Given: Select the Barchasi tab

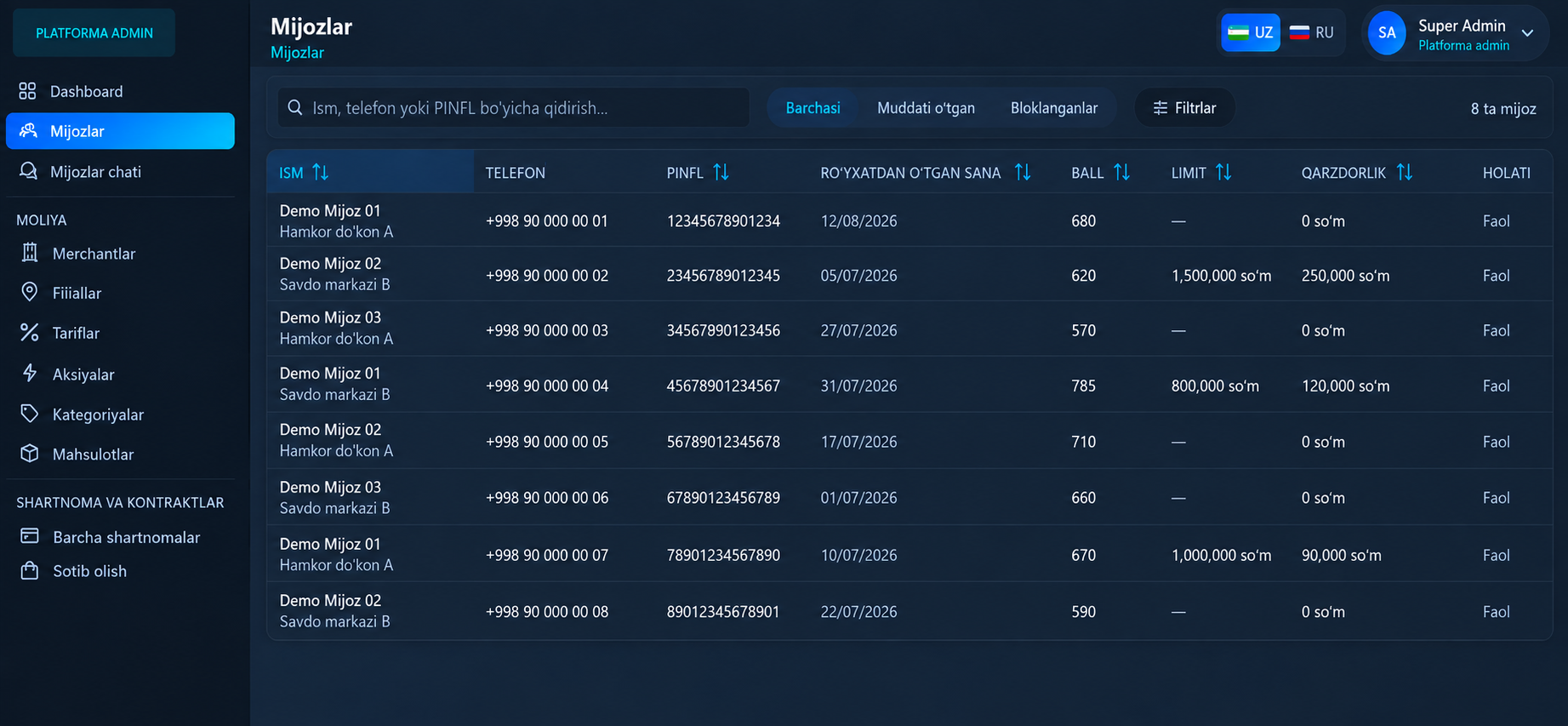Looking at the screenshot, I should pyautogui.click(x=813, y=108).
